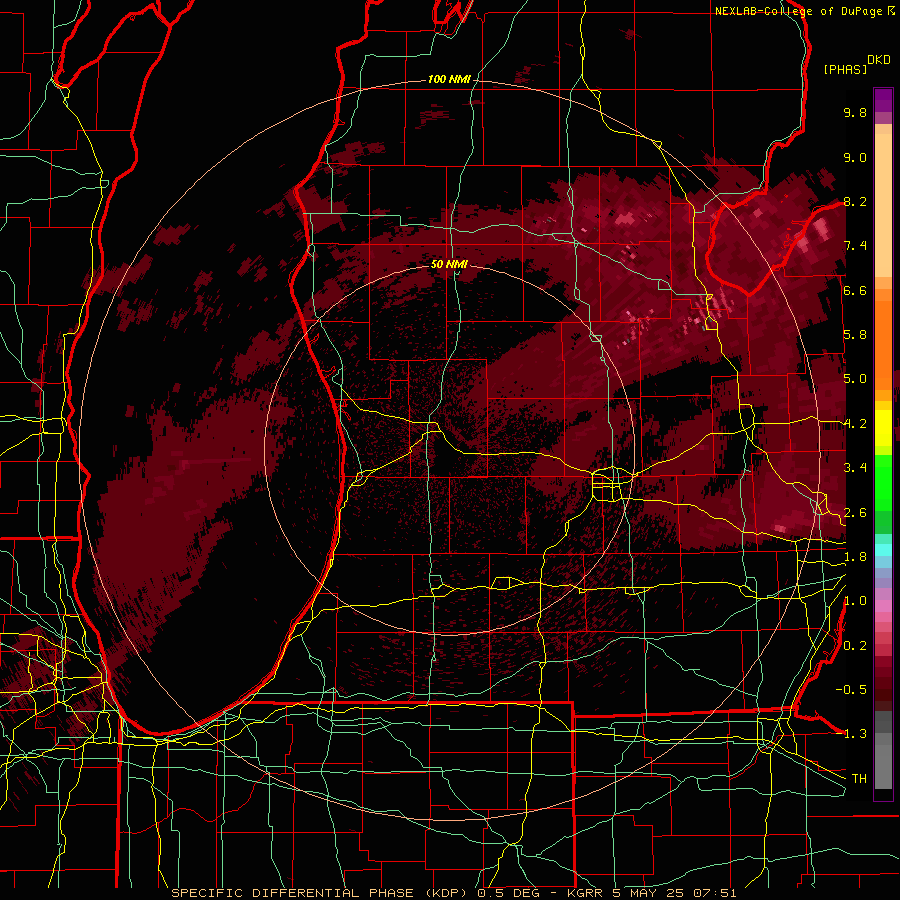The height and width of the screenshot is (900, 900).
Task: Click the '100 NMI' range ring label
Action: click(449, 79)
